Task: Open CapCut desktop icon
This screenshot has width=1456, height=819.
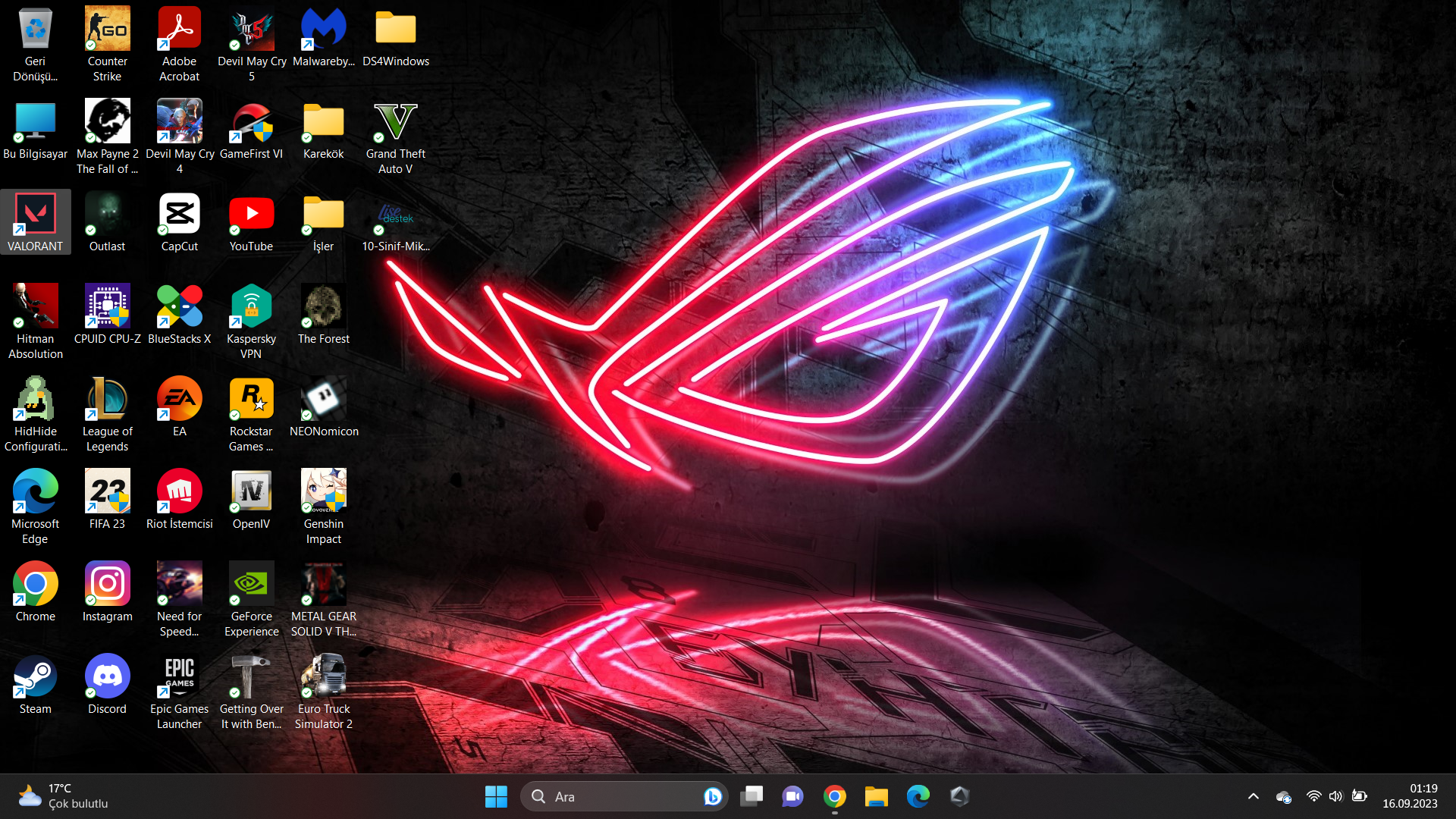Action: (179, 221)
